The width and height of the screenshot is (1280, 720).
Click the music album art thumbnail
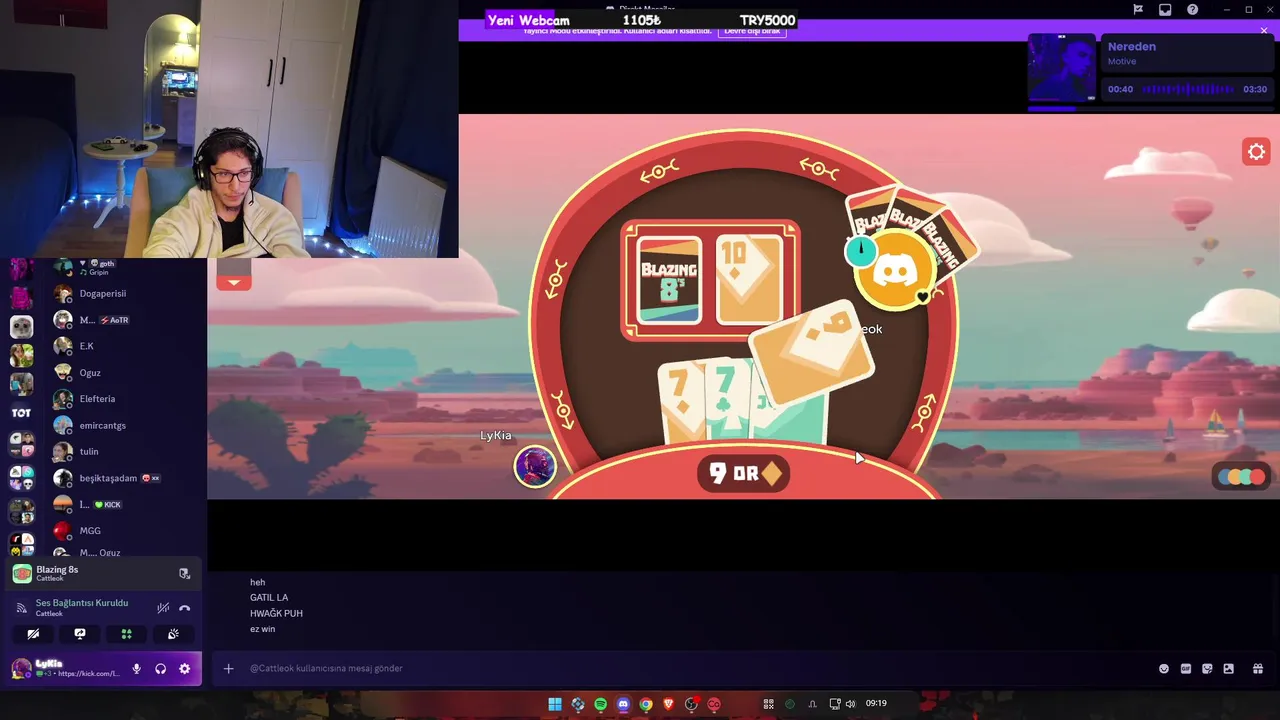(1061, 68)
